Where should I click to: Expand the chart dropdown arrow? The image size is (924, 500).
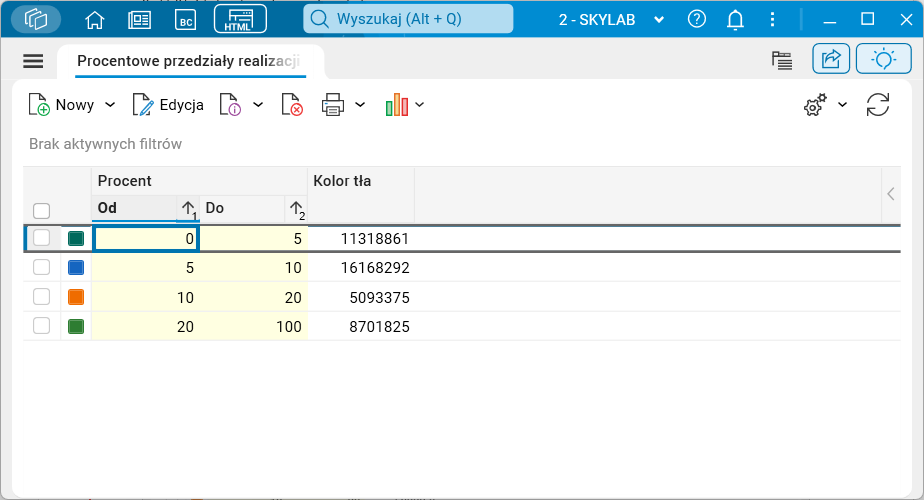[420, 105]
